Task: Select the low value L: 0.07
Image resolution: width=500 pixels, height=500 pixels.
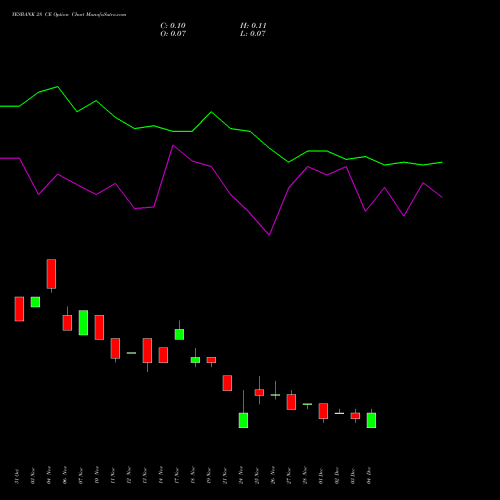Action: [x=253, y=34]
